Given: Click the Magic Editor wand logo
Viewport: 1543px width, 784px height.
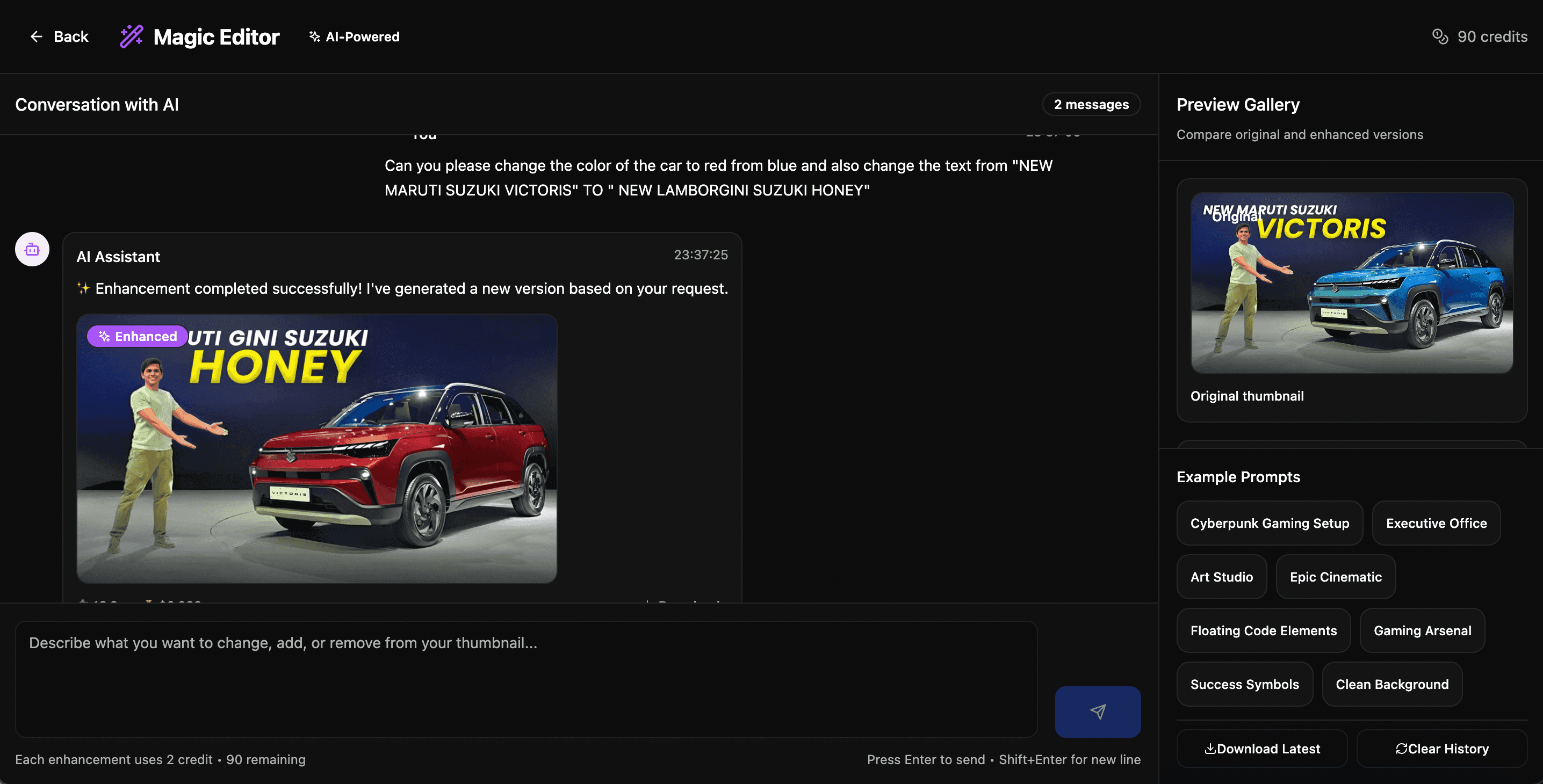Looking at the screenshot, I should pos(132,37).
